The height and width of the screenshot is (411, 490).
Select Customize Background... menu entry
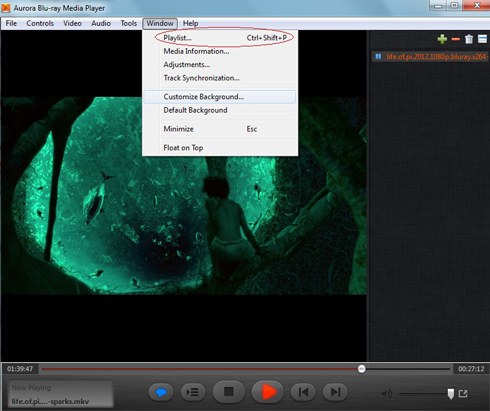coord(220,97)
